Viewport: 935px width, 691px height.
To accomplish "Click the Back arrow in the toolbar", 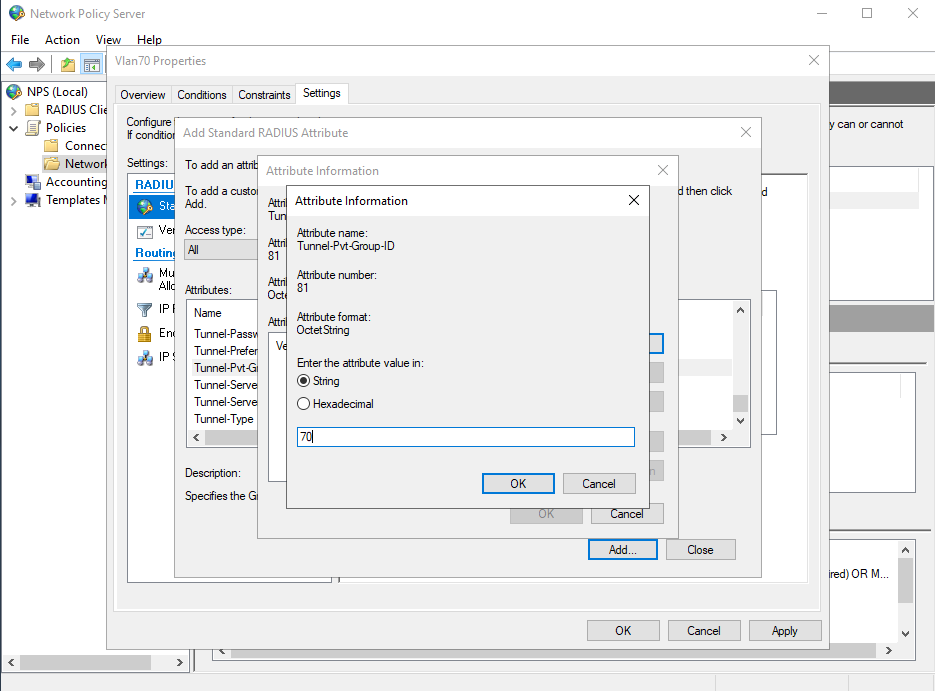I will pyautogui.click(x=14, y=65).
